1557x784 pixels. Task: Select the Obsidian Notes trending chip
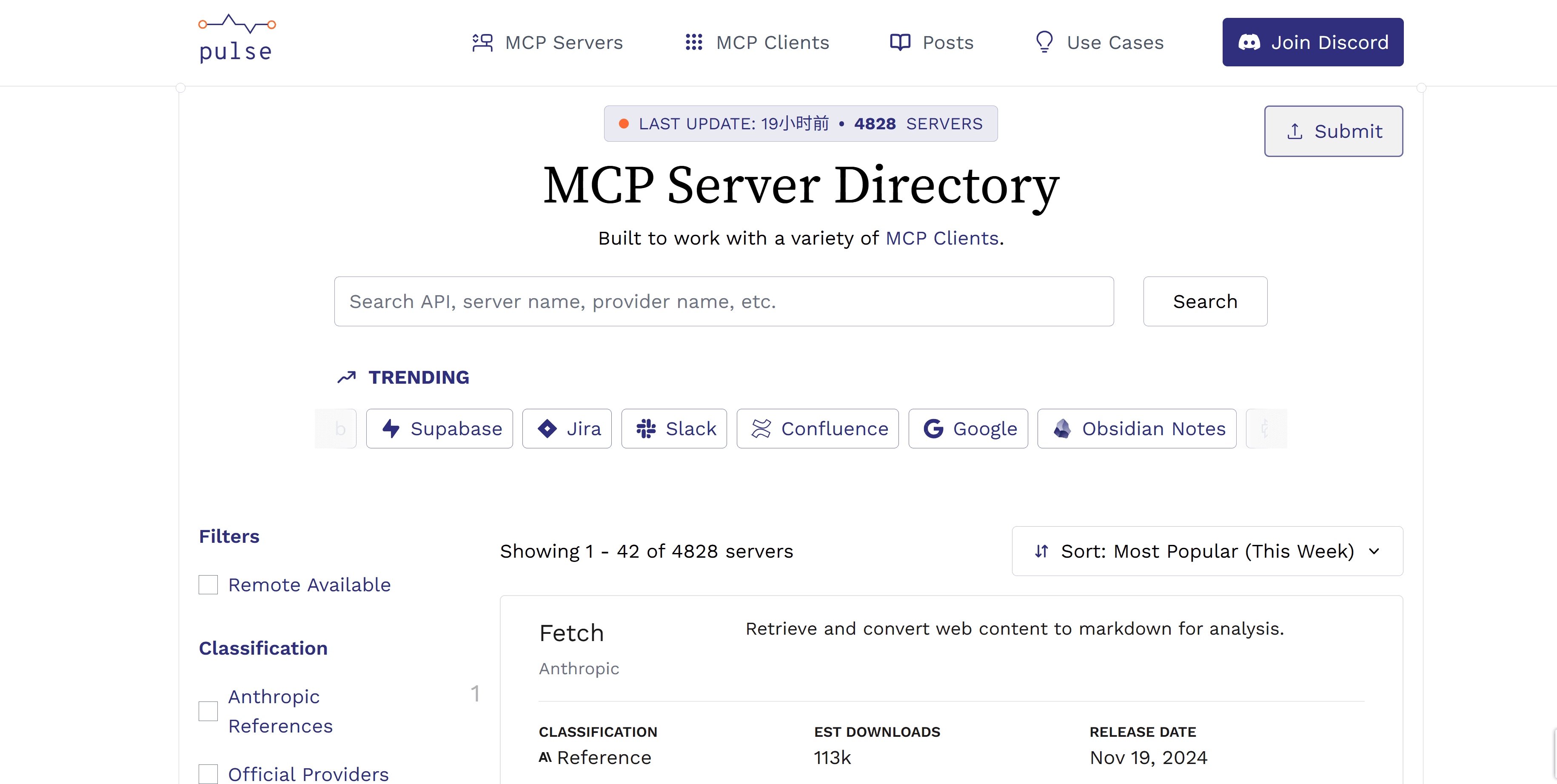coord(1136,428)
